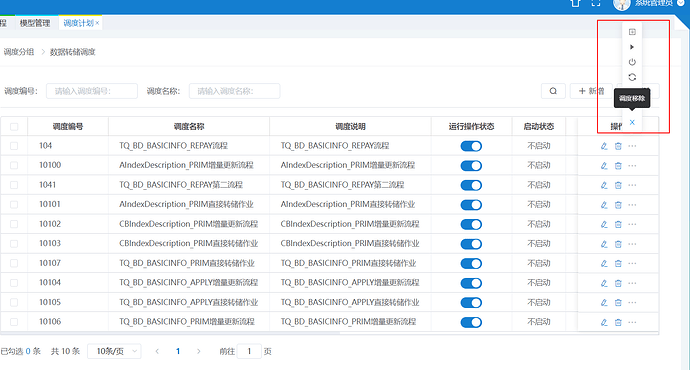Screen dimensions: 690x370
Task: Go to previous page arrow
Action: (157, 351)
